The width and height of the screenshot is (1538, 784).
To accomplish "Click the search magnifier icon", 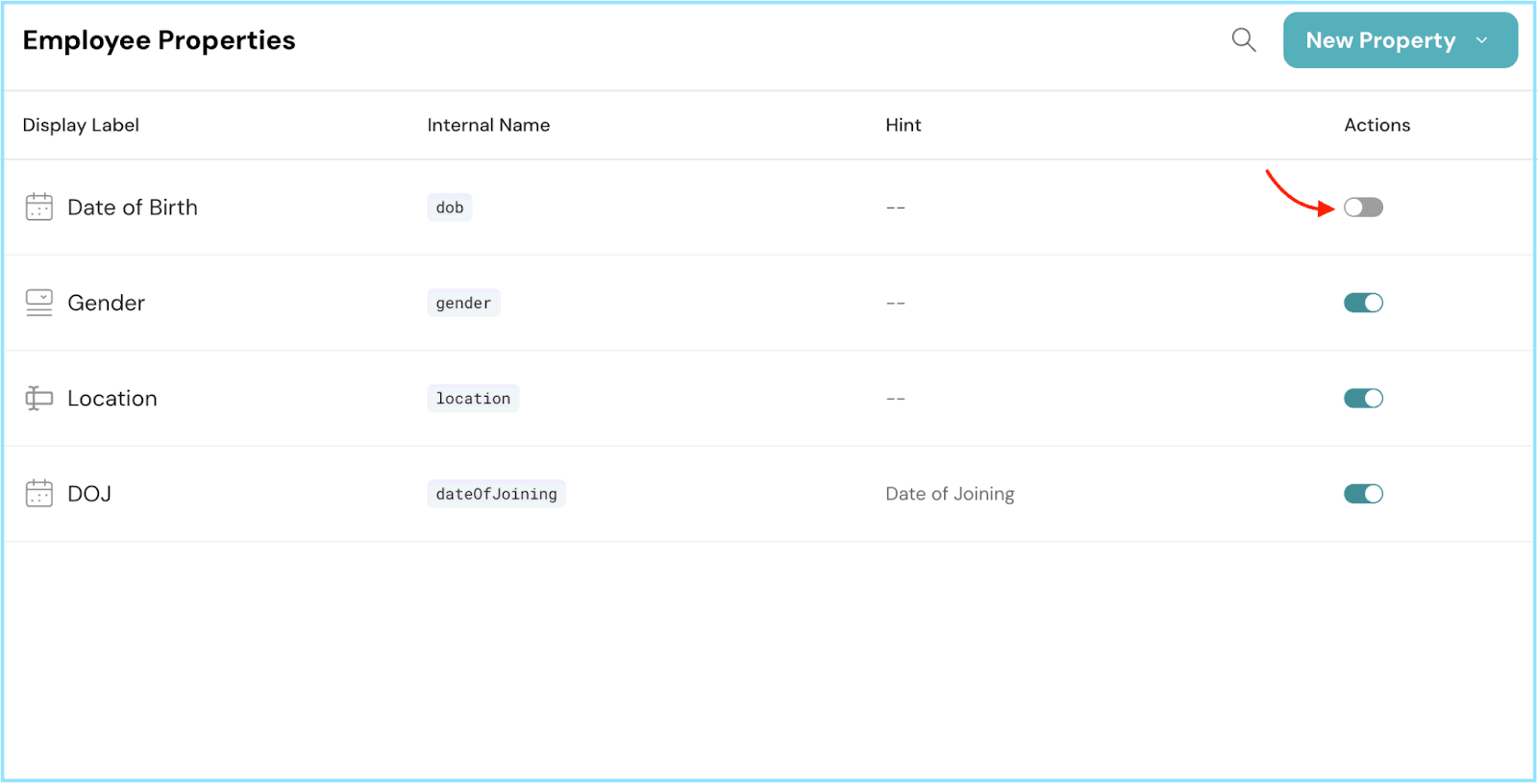I will point(1243,40).
